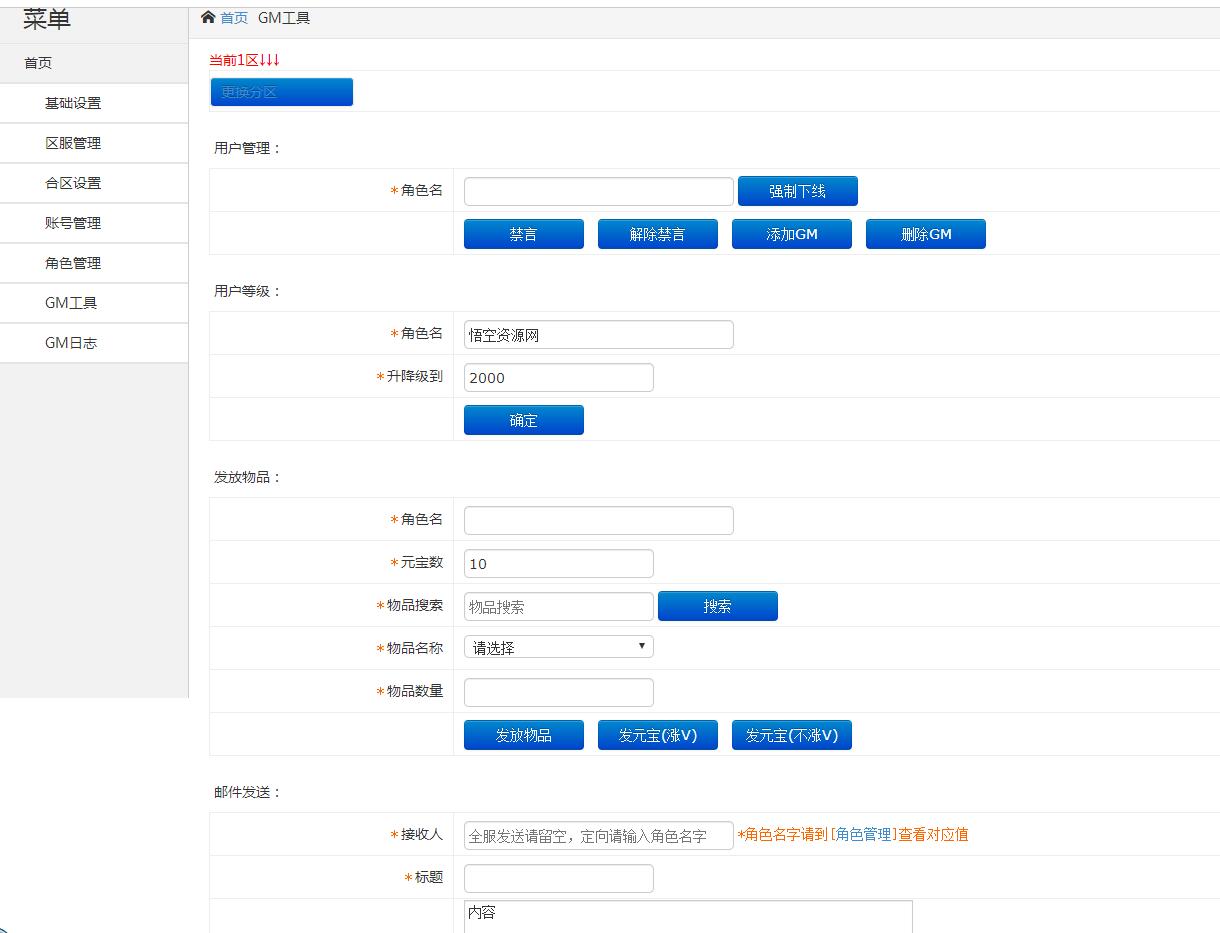Select 区服管理 from the sidebar
This screenshot has width=1220, height=933.
pyautogui.click(x=73, y=143)
